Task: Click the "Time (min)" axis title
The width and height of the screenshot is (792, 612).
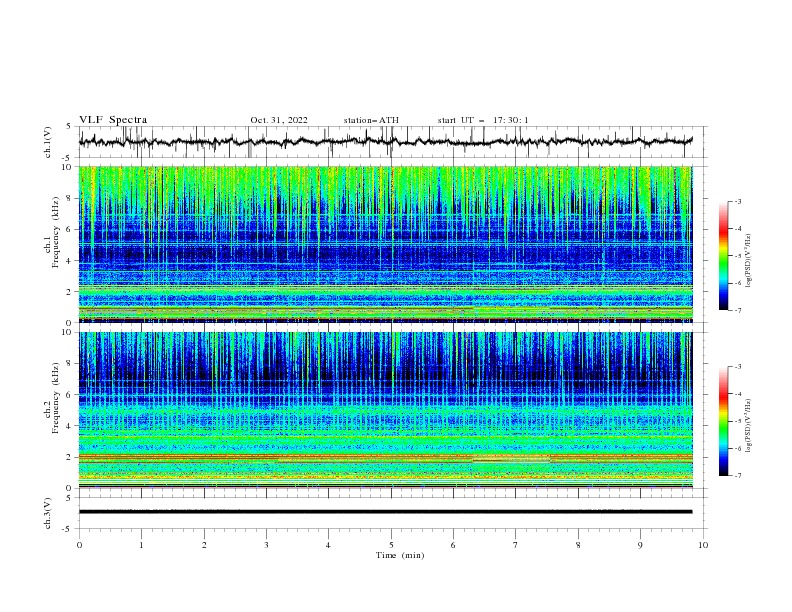Action: (400, 555)
